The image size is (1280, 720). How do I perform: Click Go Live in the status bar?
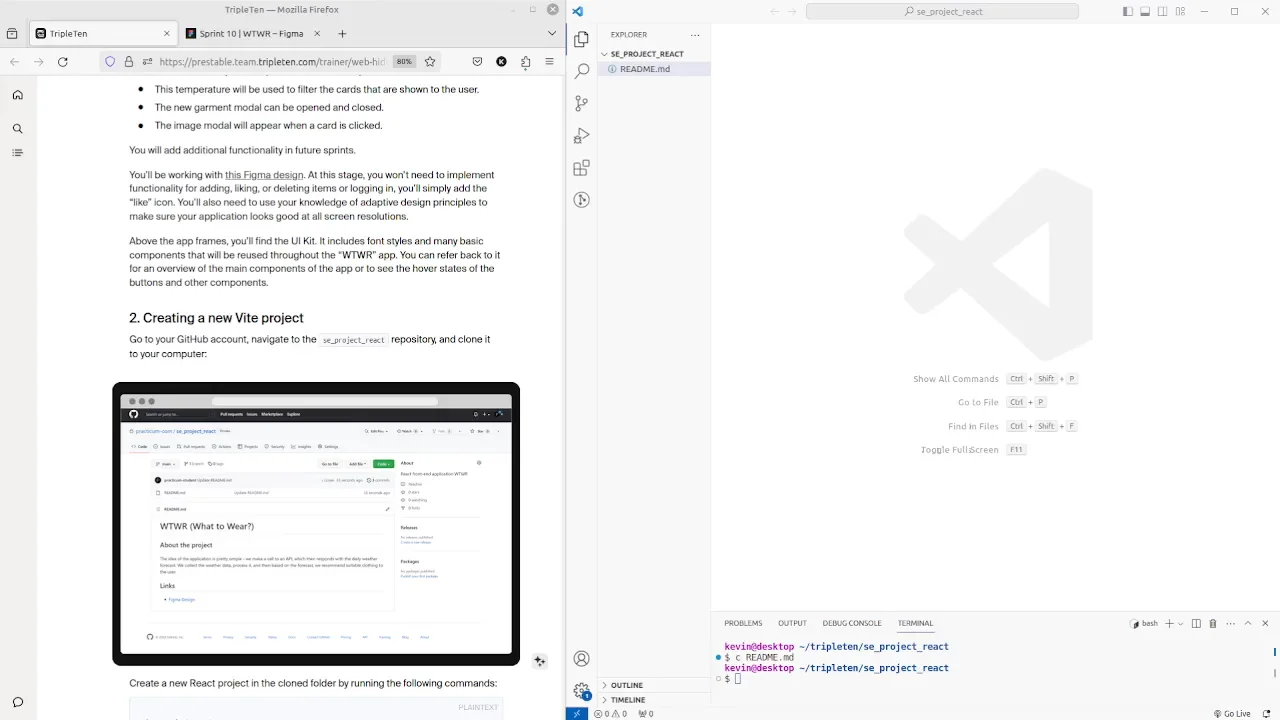click(1232, 713)
